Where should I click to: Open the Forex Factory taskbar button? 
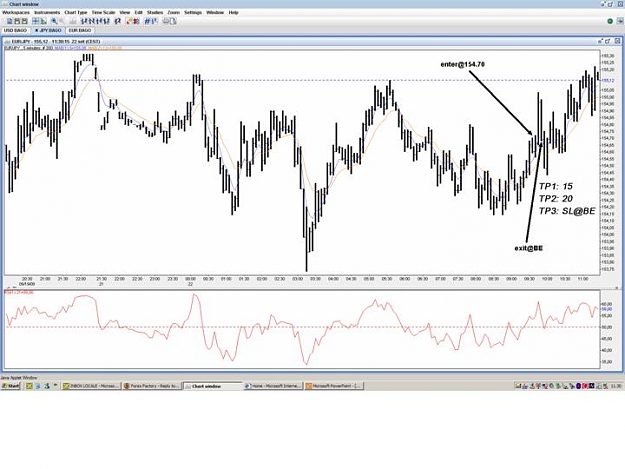point(152,386)
